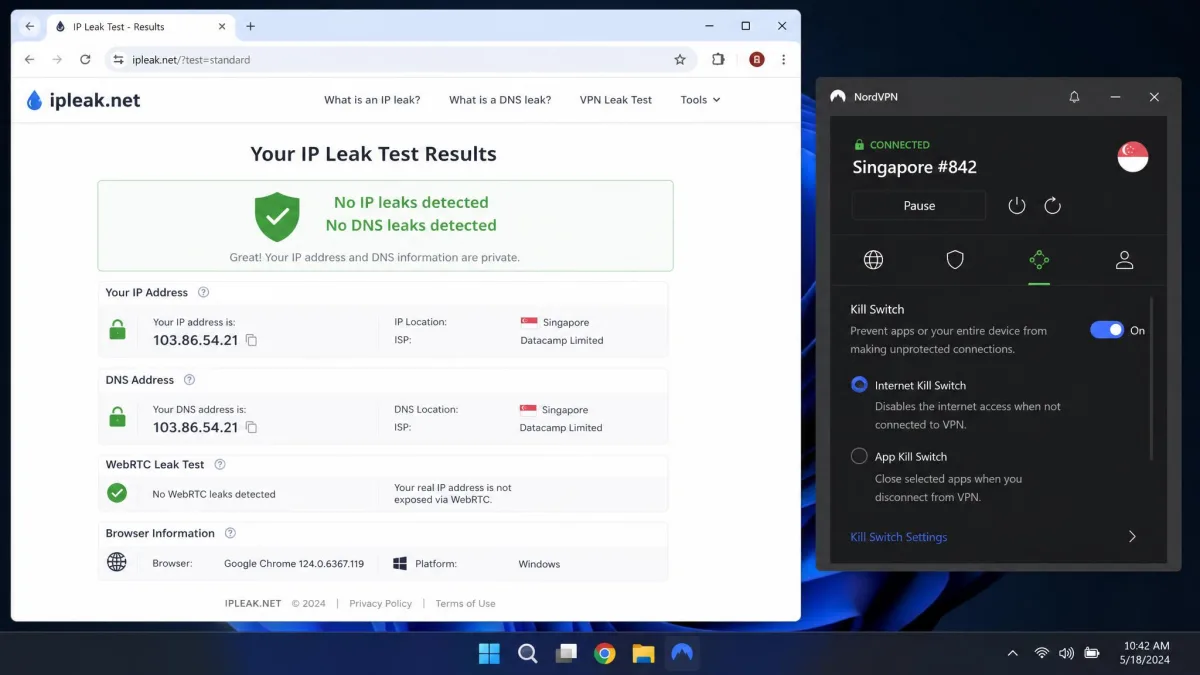The width and height of the screenshot is (1200, 675).
Task: Click 'Datacamp Limited' ISP for IP address
Action: pos(561,340)
